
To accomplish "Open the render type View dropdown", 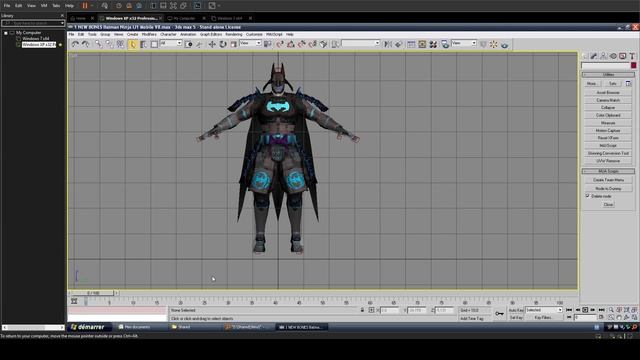I will tap(464, 43).
